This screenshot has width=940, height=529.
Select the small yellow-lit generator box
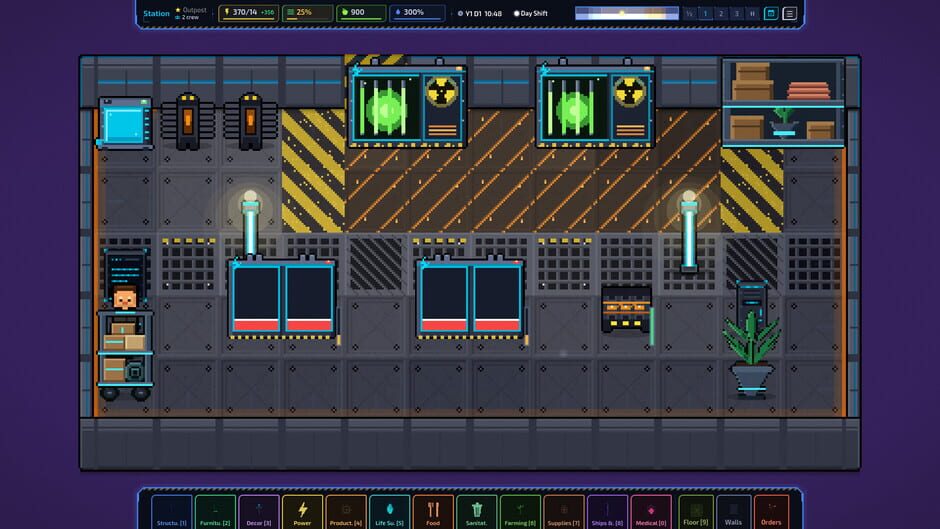coord(626,309)
